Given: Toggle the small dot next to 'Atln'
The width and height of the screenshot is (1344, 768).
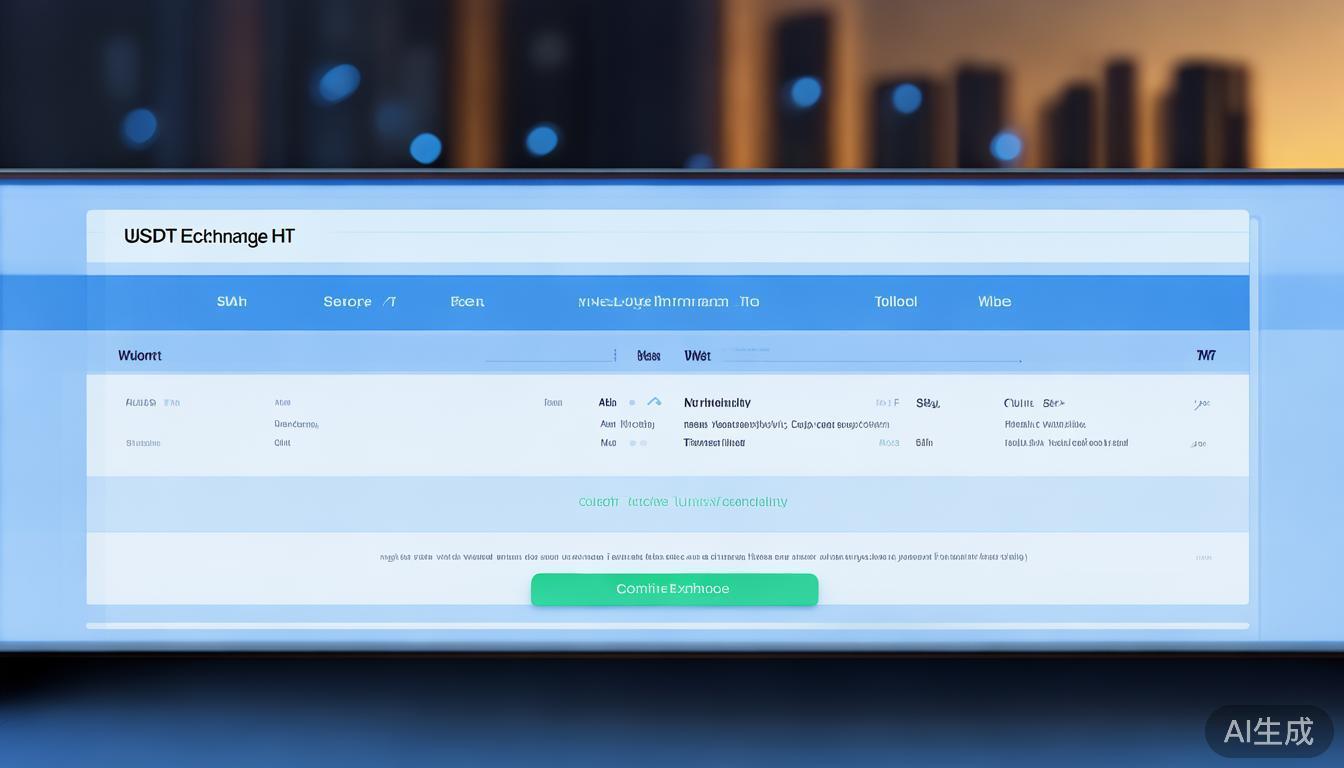Looking at the screenshot, I should [x=632, y=403].
